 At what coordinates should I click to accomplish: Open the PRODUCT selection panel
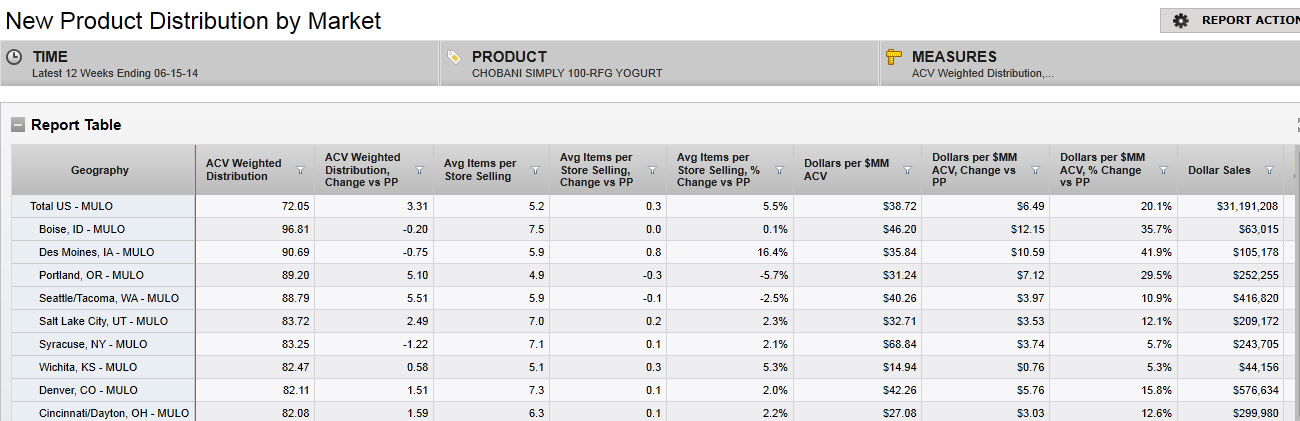658,63
